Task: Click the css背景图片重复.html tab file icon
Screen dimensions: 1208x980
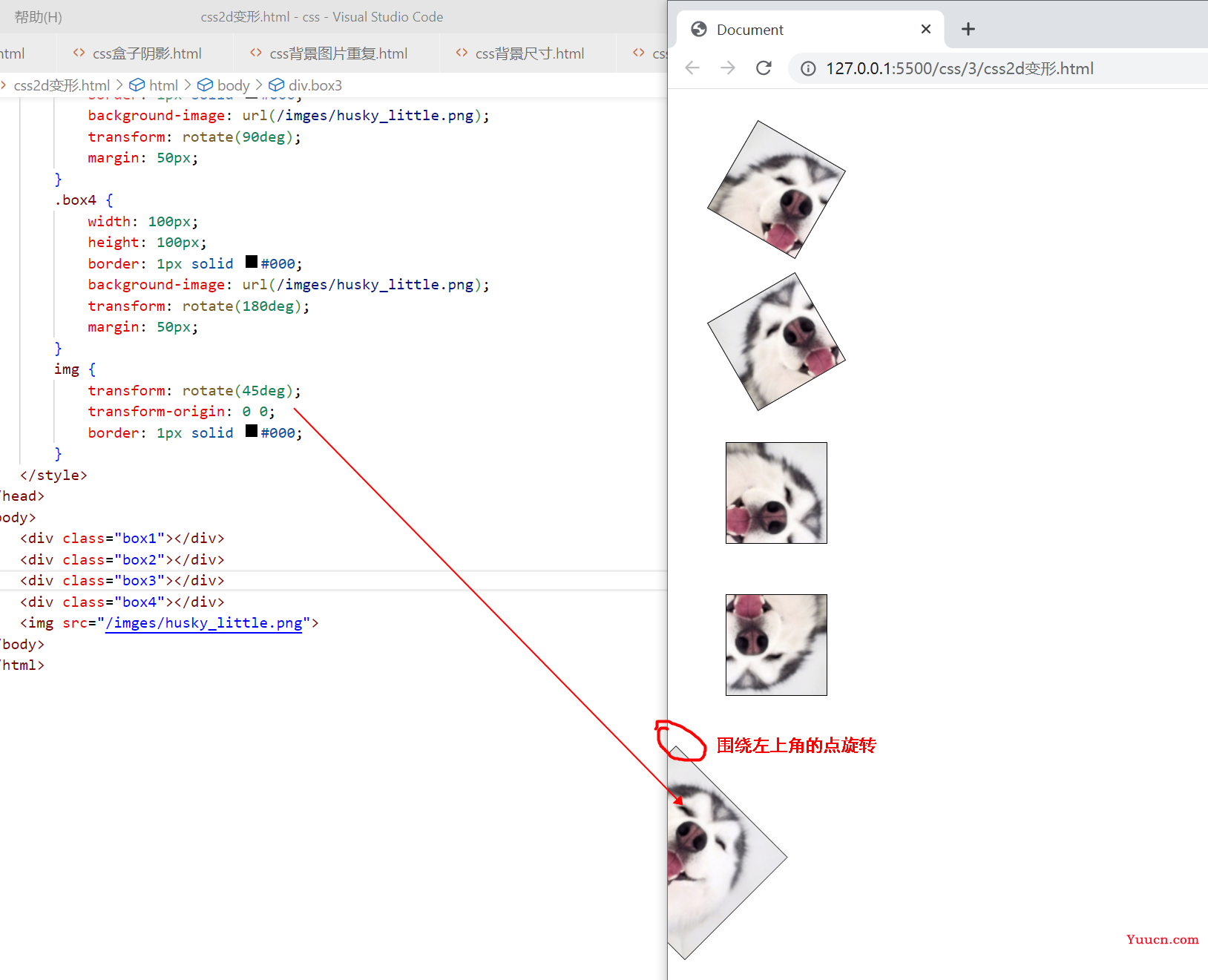Action: pos(256,53)
